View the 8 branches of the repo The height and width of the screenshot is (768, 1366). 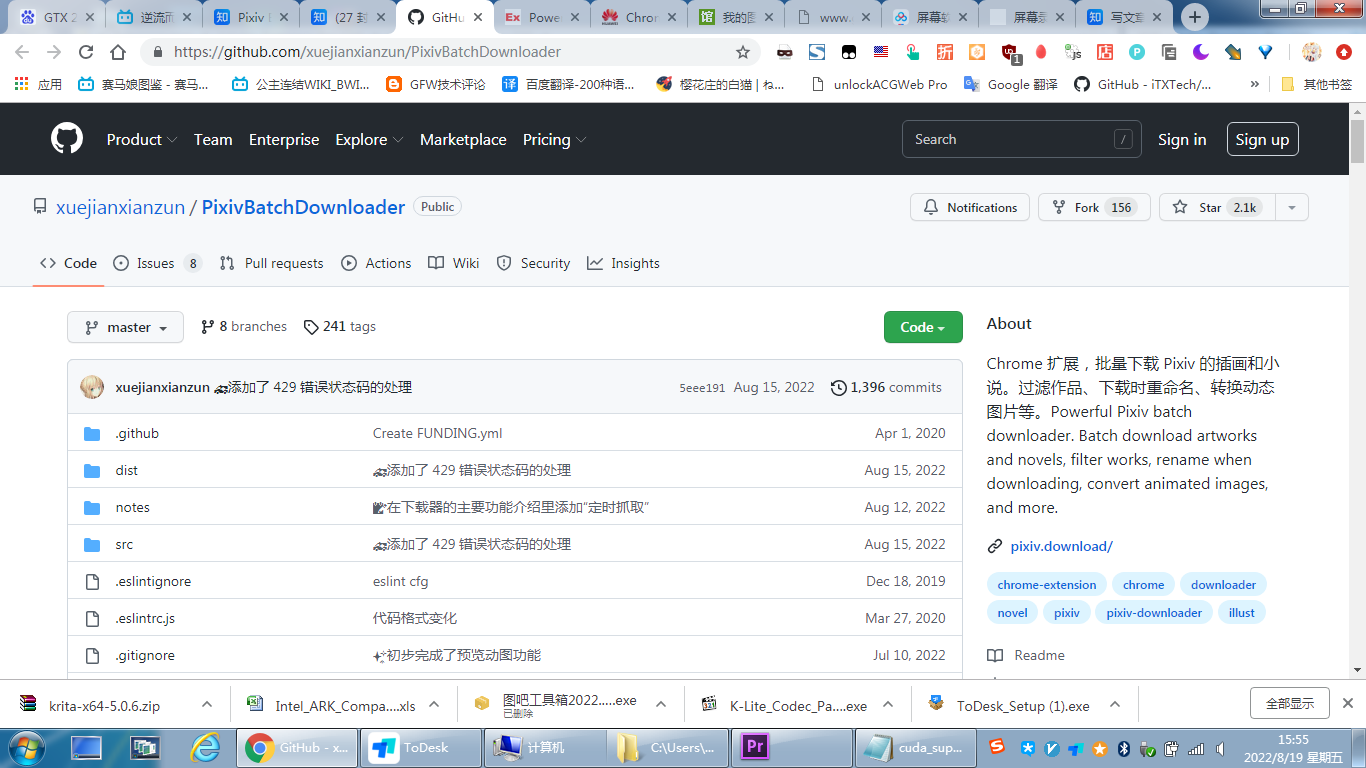(243, 326)
